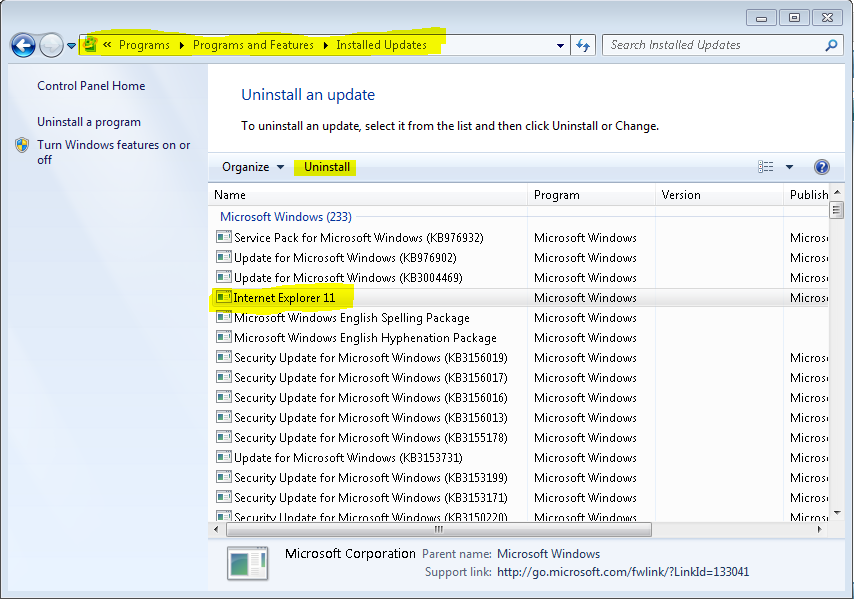The image size is (854, 599).
Task: Click Programs and Features breadcrumb
Action: pos(253,45)
